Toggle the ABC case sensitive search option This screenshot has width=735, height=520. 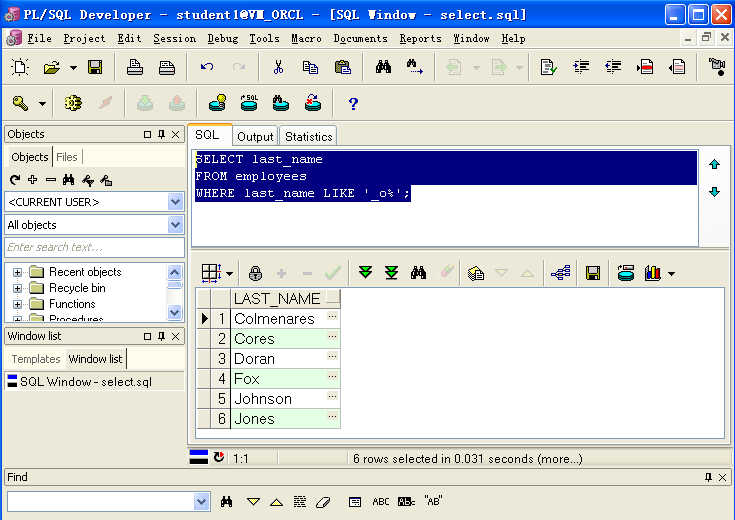381,502
